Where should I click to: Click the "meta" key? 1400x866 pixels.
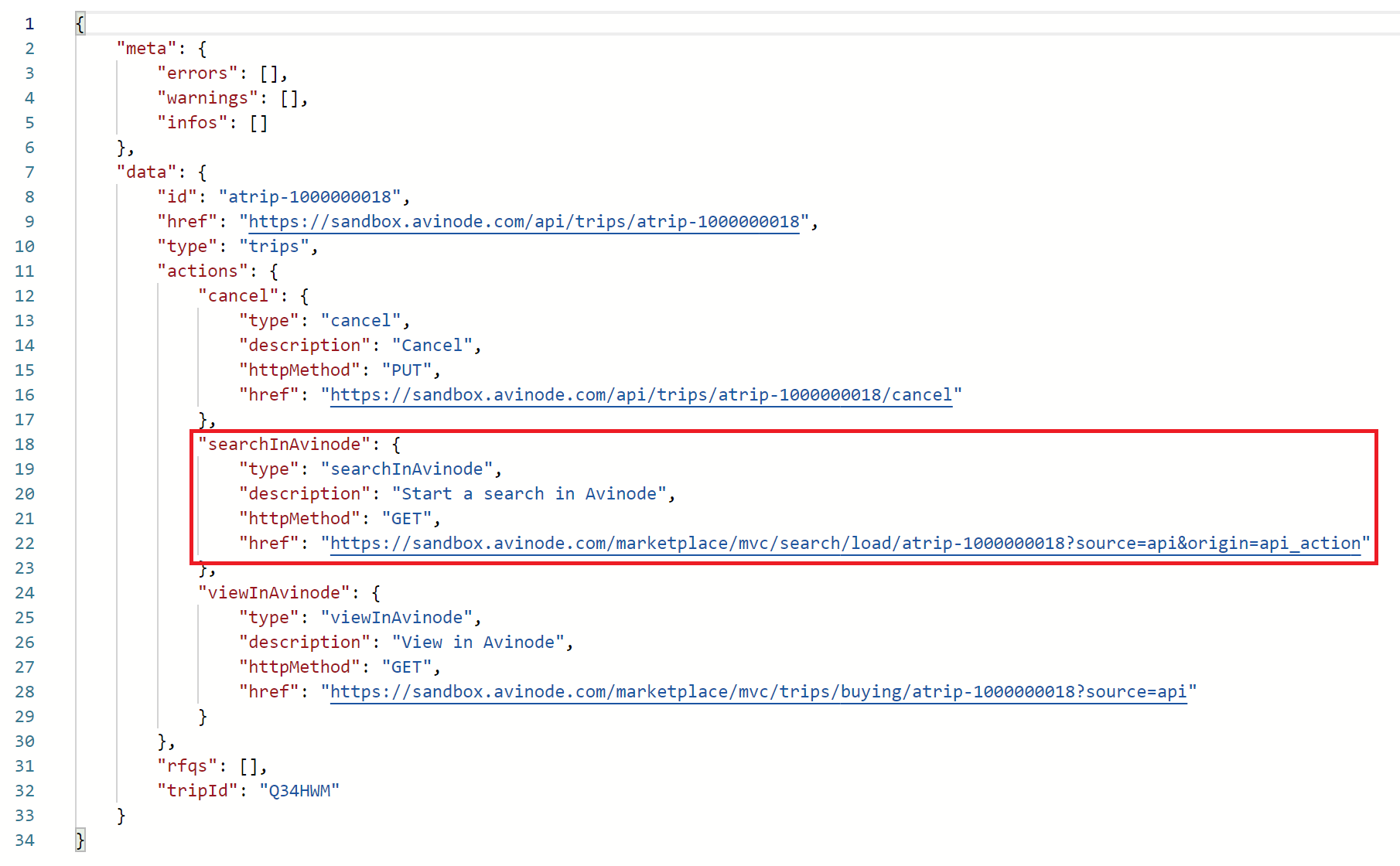146,49
